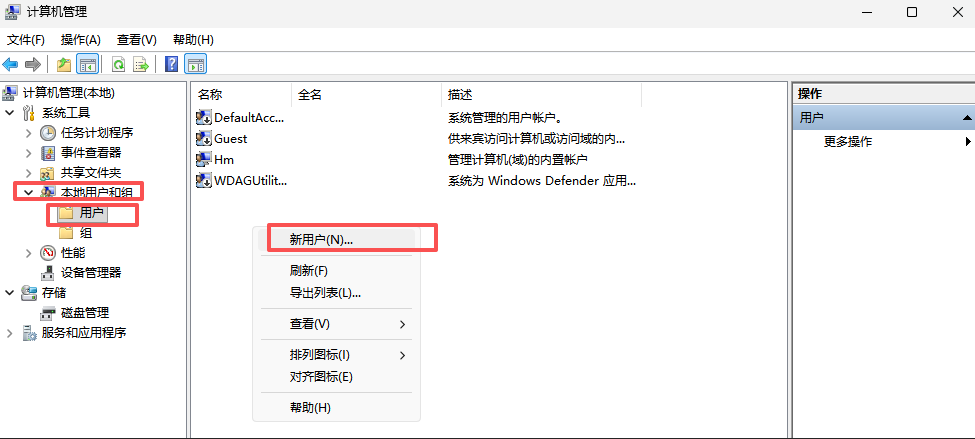The width and height of the screenshot is (975, 439).
Task: Click the blue Back arrow in toolbar
Action: click(x=11, y=65)
